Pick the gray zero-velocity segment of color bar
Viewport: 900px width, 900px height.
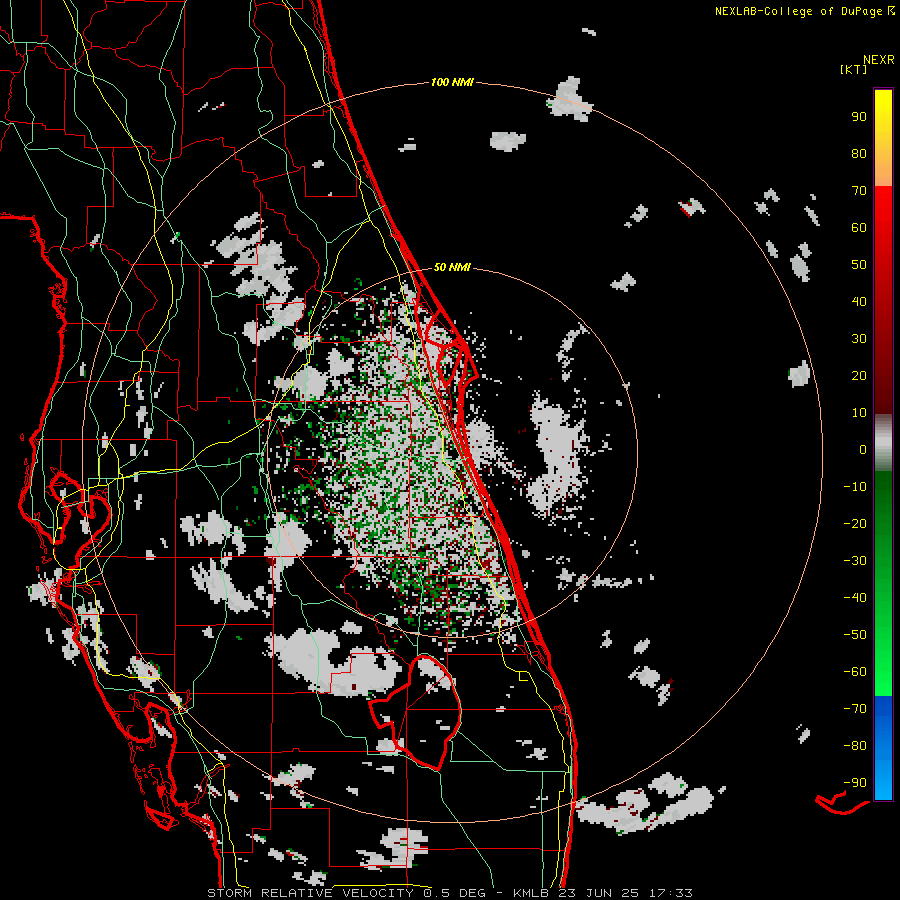(883, 442)
